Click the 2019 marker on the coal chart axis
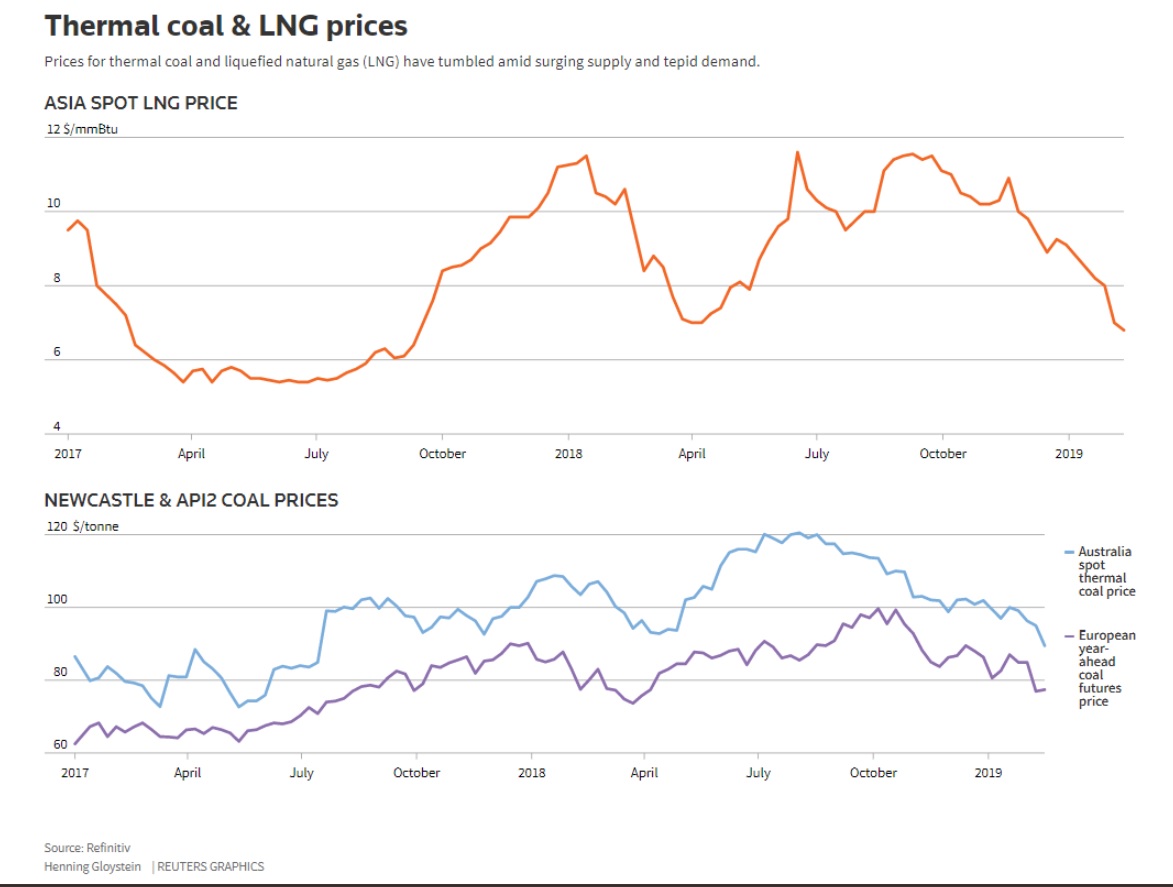Image resolution: width=1173 pixels, height=887 pixels. click(988, 773)
